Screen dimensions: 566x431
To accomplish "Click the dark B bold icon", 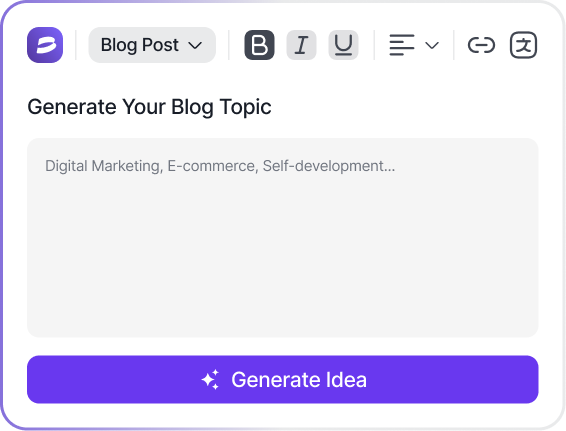I will point(259,45).
